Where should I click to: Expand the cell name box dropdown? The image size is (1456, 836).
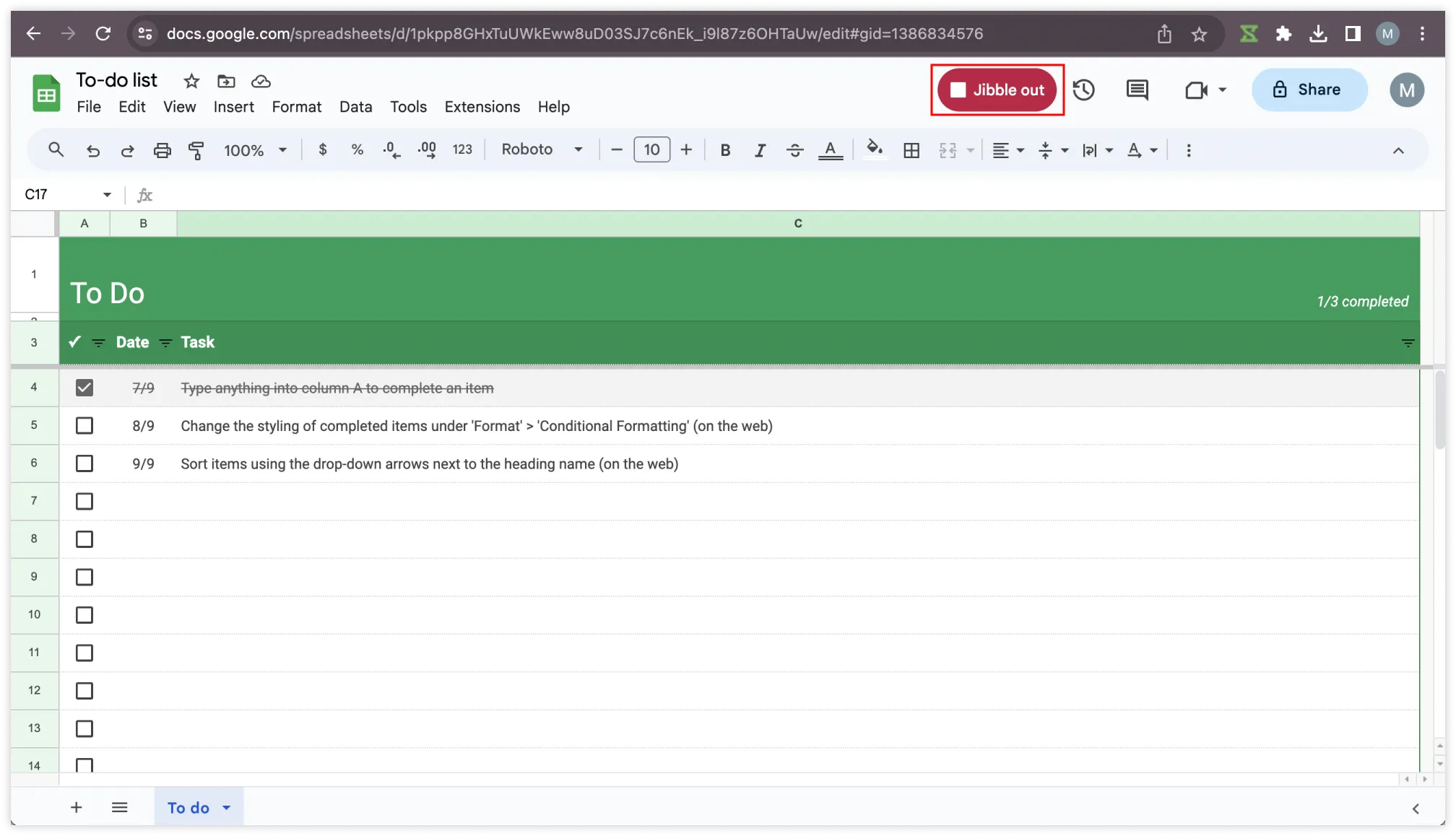click(x=107, y=195)
